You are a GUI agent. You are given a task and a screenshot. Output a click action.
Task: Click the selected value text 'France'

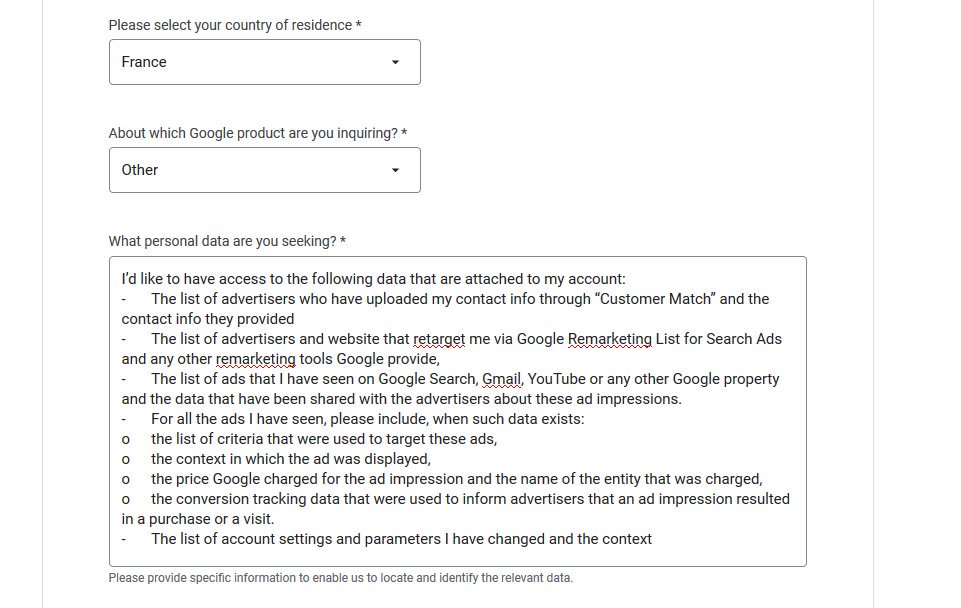point(144,62)
